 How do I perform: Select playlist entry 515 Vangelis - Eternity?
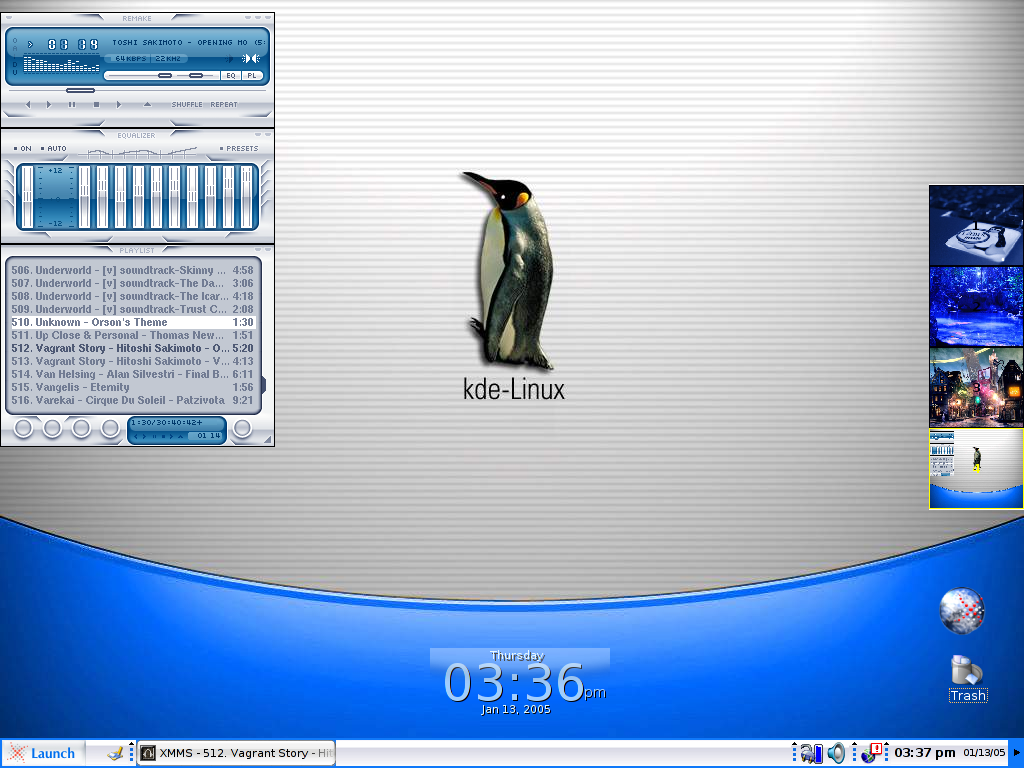pos(133,387)
